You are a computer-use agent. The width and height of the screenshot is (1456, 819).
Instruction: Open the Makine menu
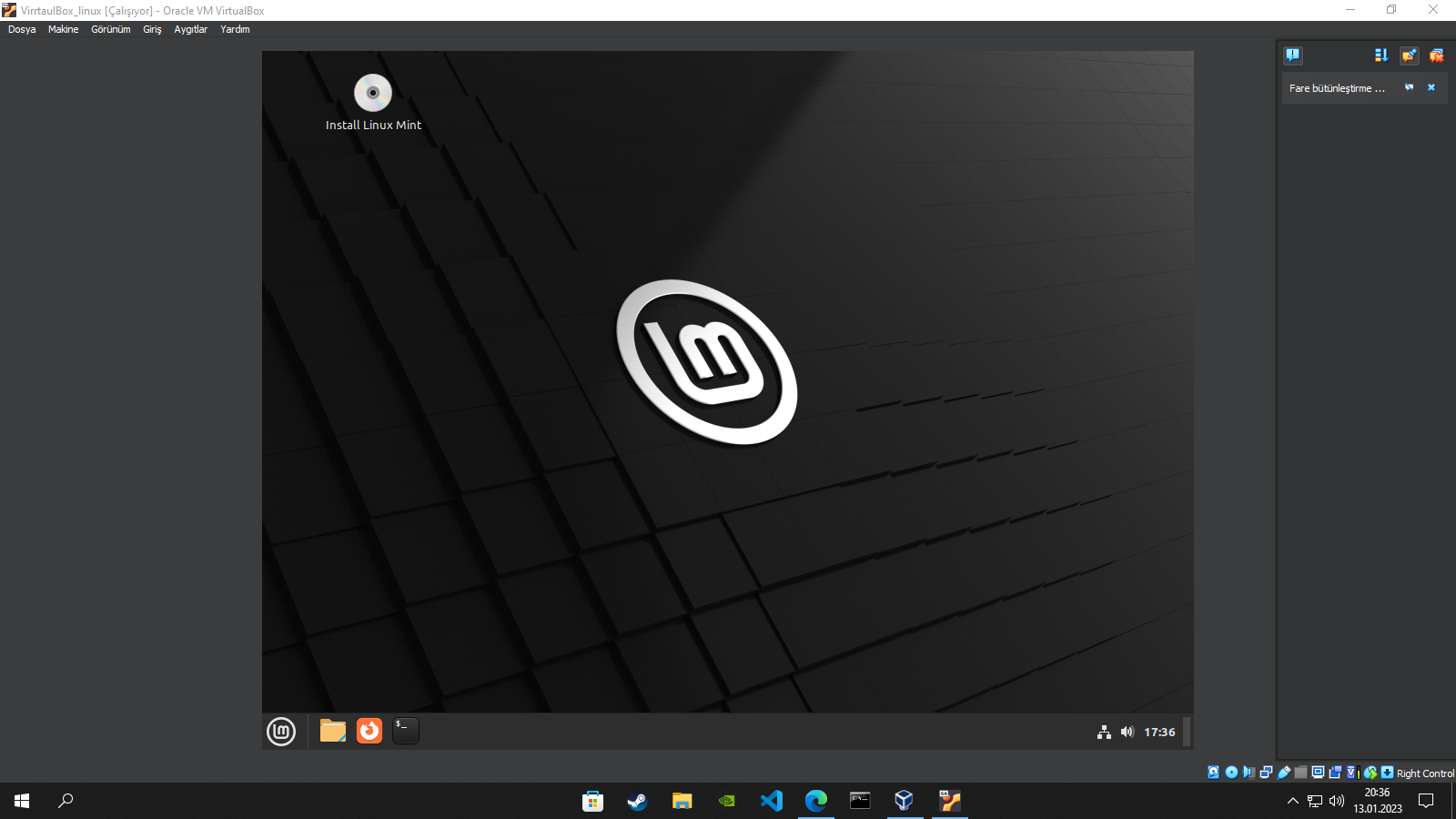point(64,29)
